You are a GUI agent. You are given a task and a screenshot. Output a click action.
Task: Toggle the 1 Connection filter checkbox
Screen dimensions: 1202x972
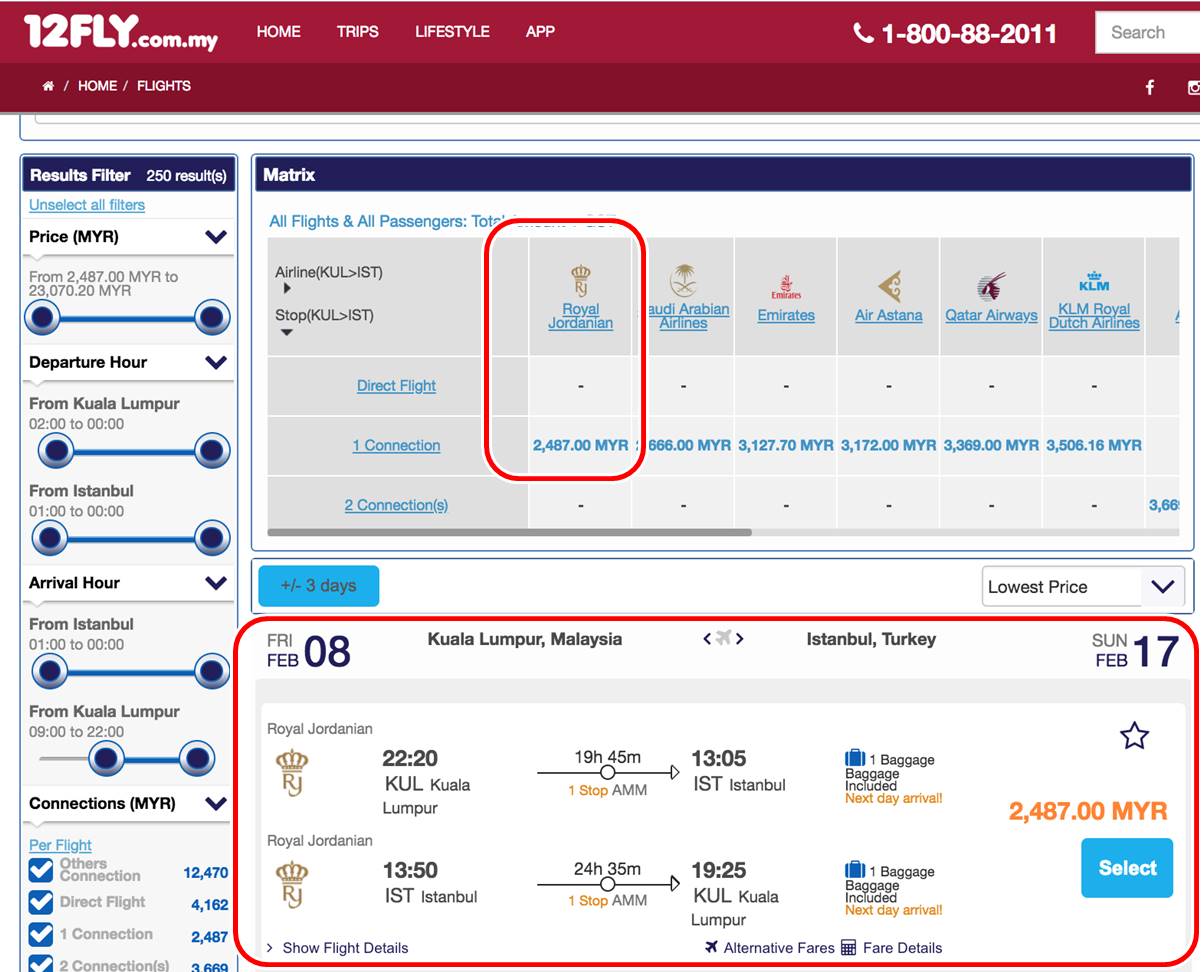pyautogui.click(x=41, y=935)
